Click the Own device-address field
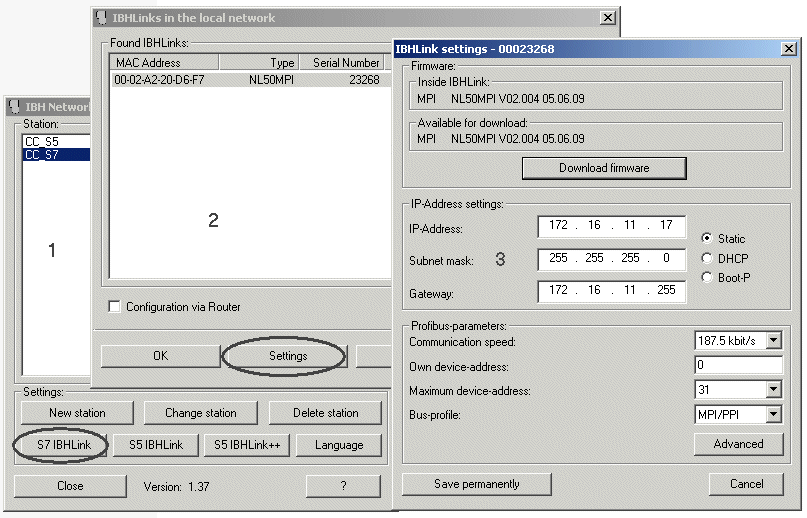807x518 pixels. pos(738,365)
